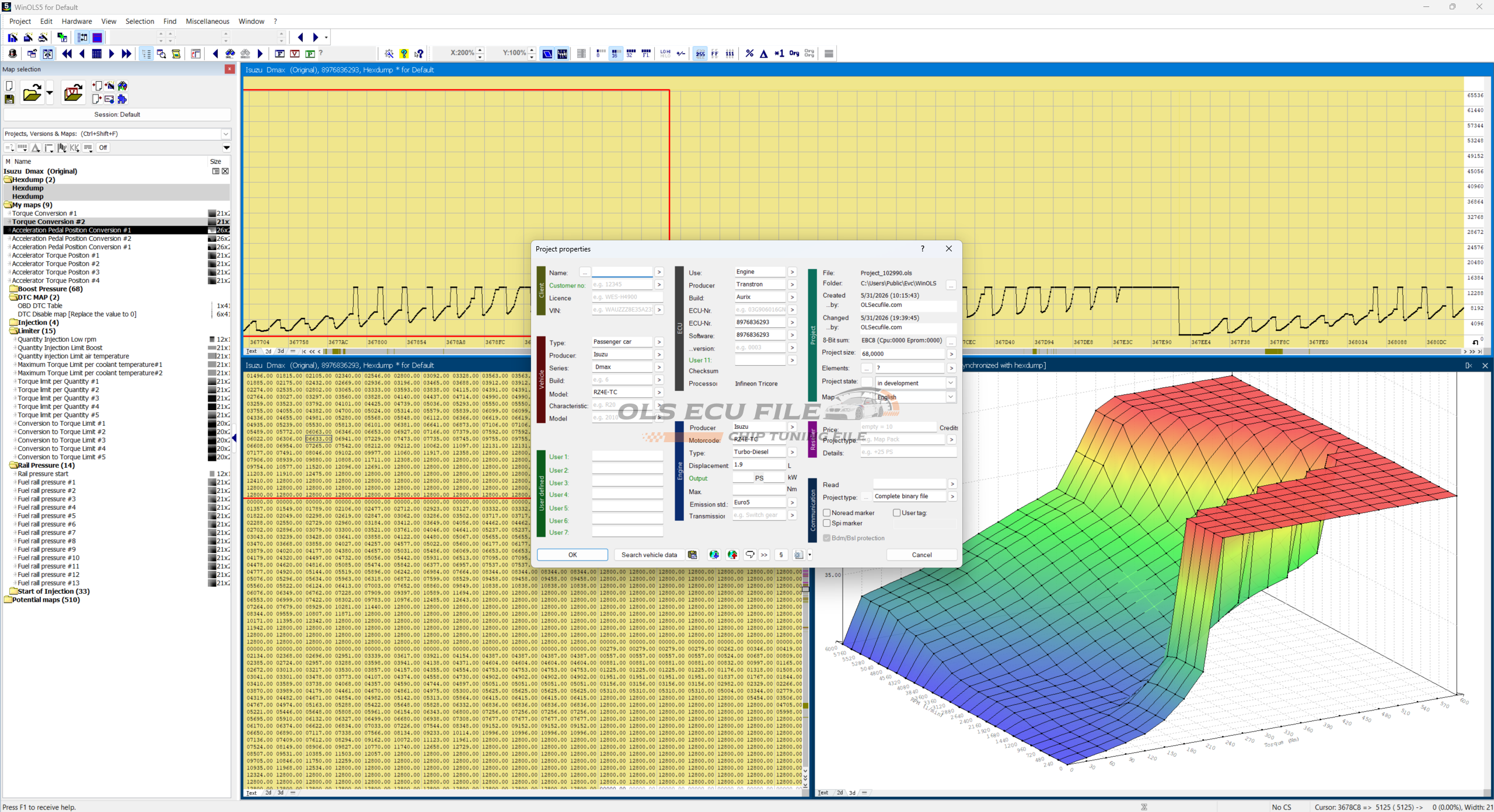Open dropdown arrow beside last dialog icon button

pos(809,555)
